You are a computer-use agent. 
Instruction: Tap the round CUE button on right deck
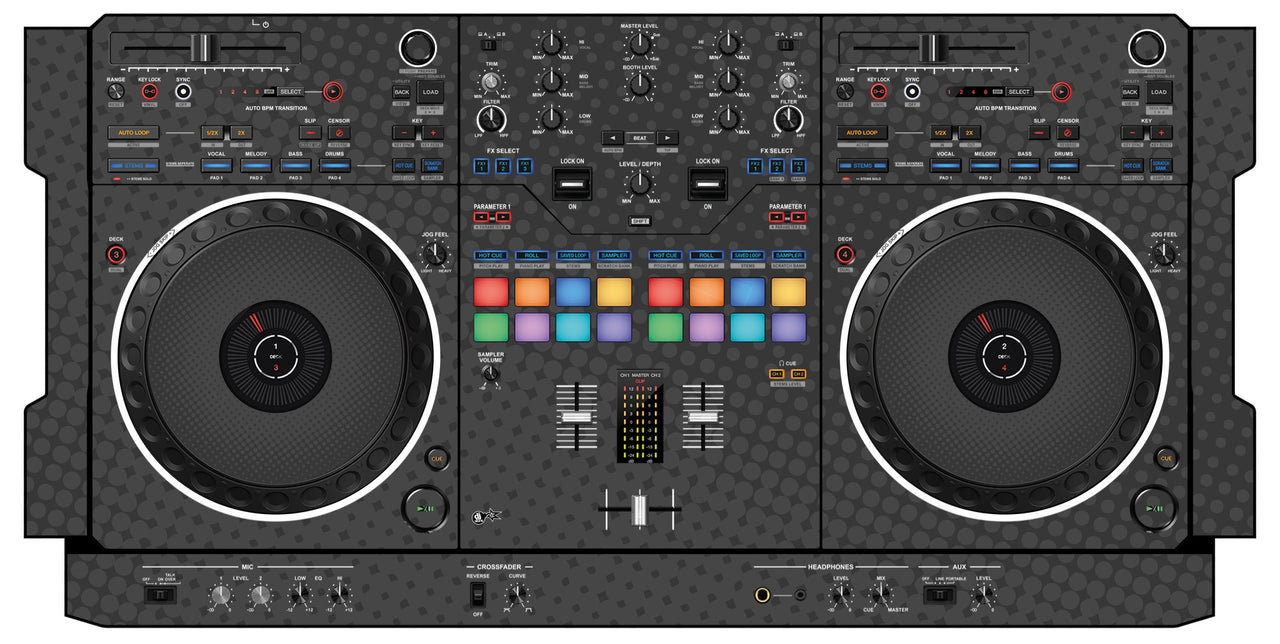pyautogui.click(x=1166, y=458)
